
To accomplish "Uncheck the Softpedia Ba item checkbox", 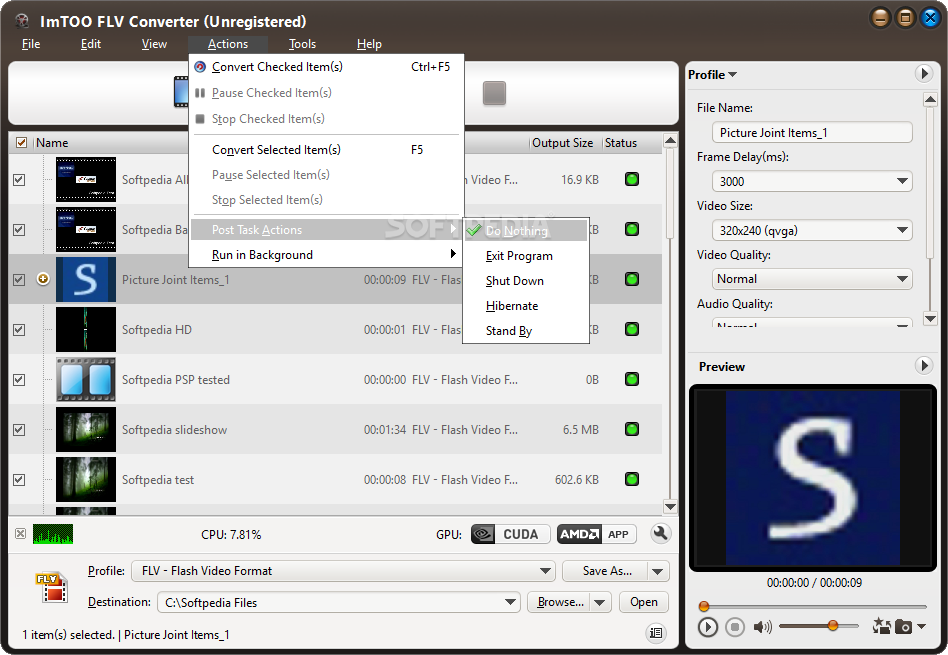I will 19,230.
